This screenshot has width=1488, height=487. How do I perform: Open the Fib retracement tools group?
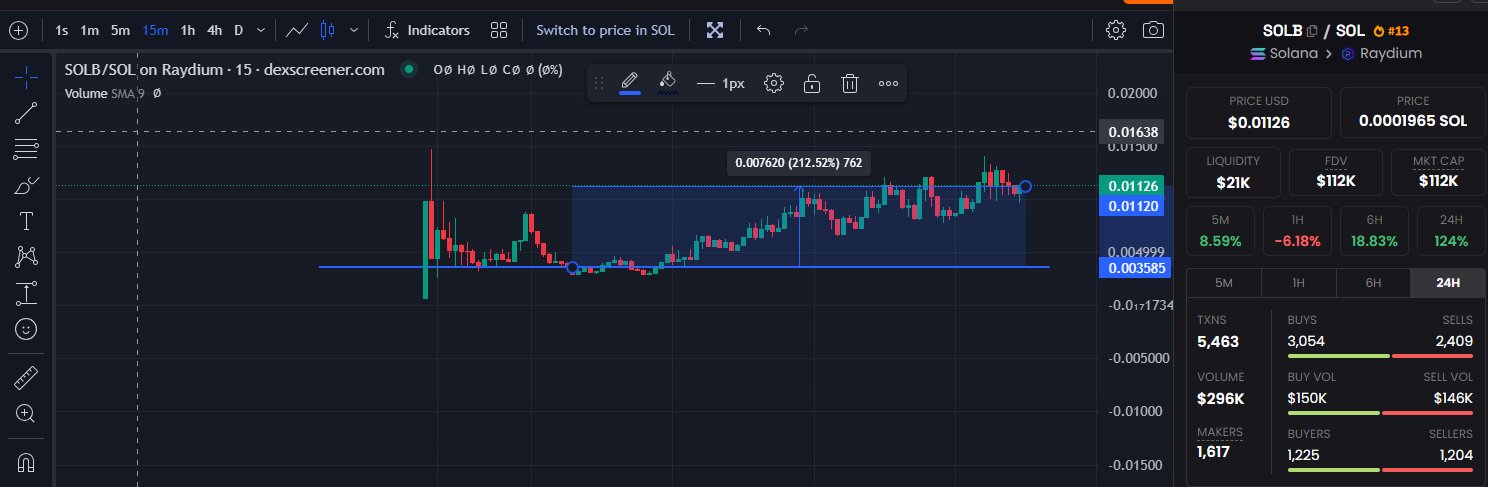[26, 149]
